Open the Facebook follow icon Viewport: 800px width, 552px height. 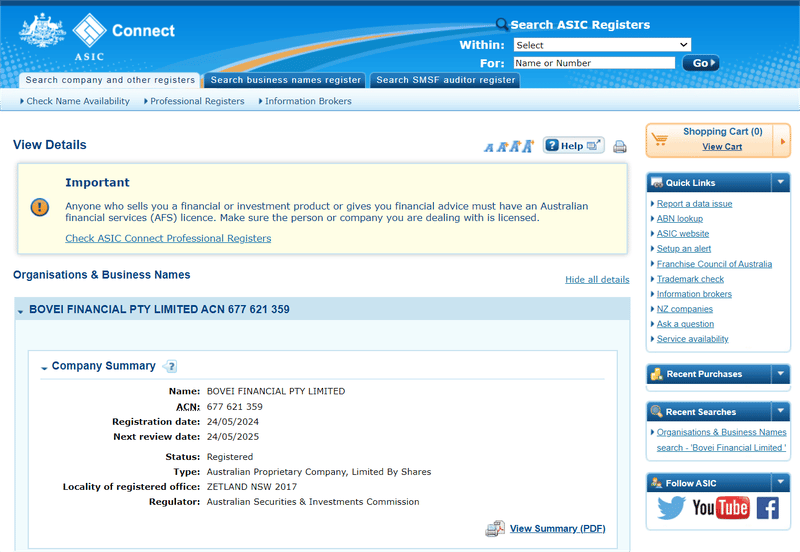coord(767,508)
